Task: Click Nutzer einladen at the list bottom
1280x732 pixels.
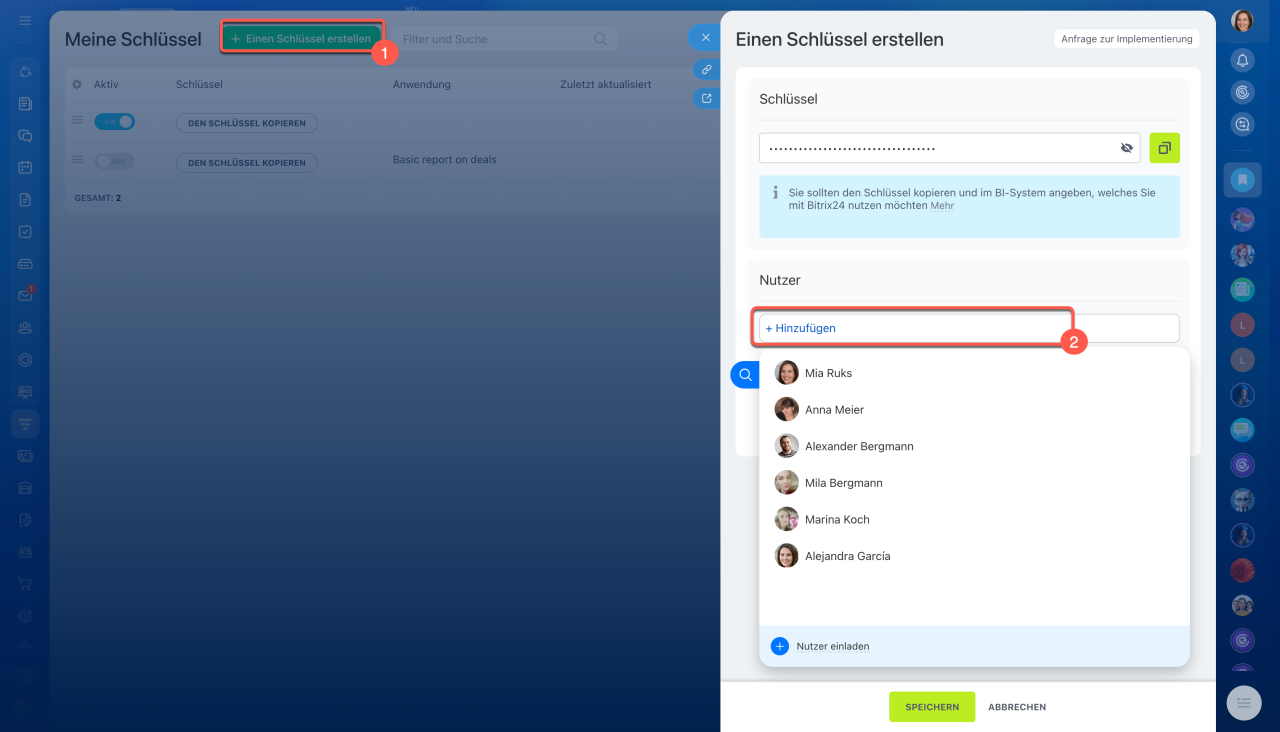Action: (833, 647)
